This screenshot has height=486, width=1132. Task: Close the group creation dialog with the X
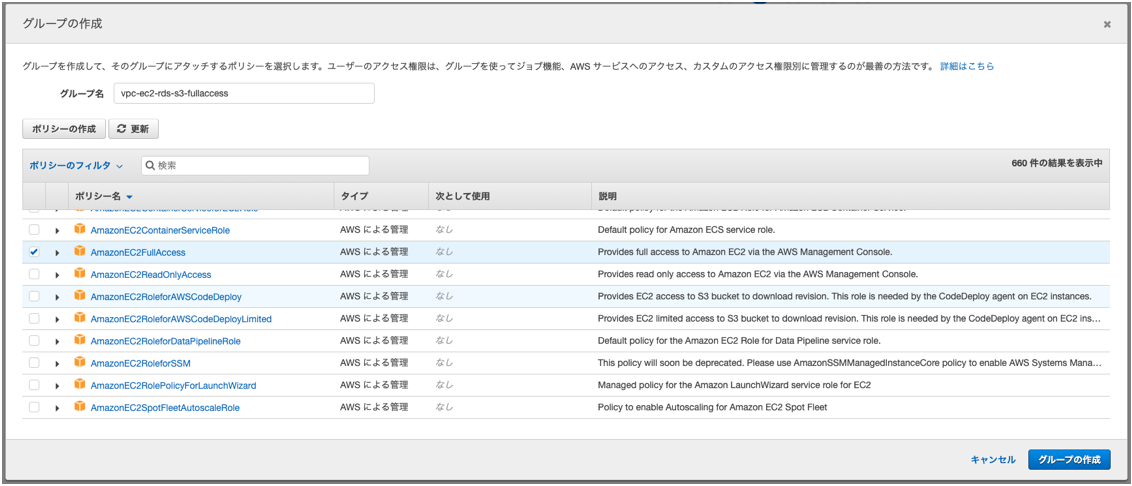(x=1107, y=25)
